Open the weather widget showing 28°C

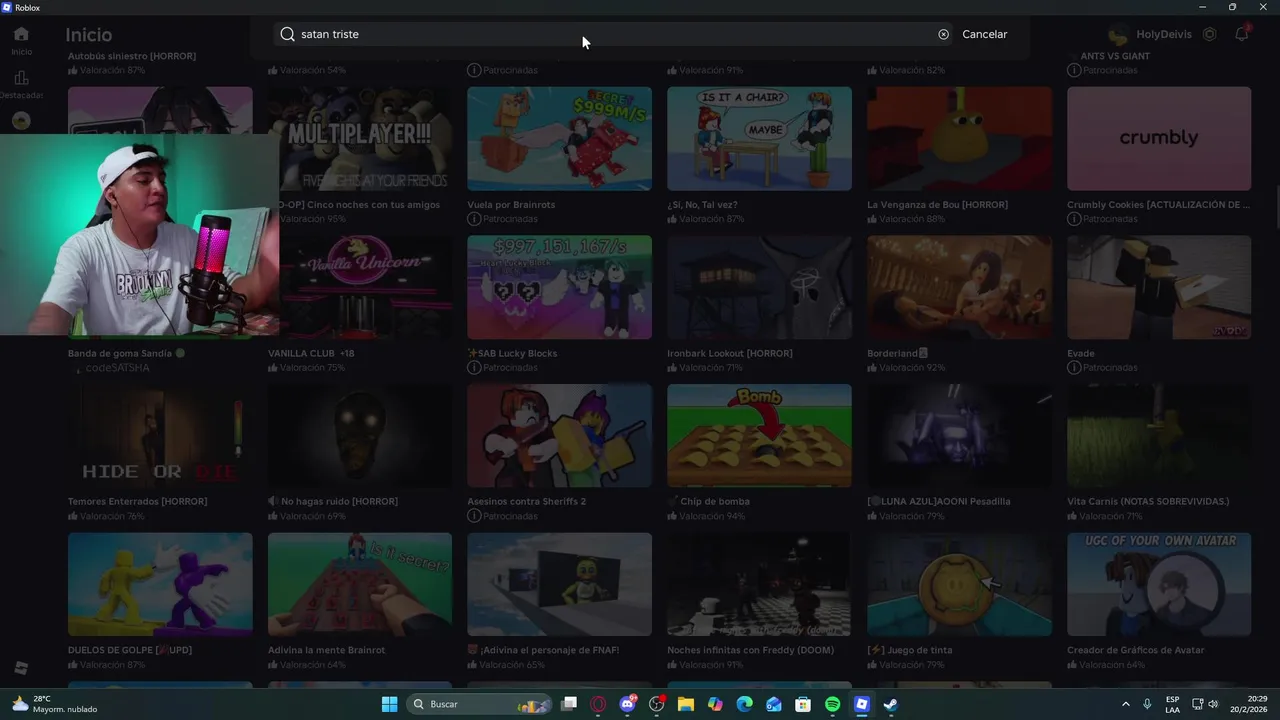(56, 704)
